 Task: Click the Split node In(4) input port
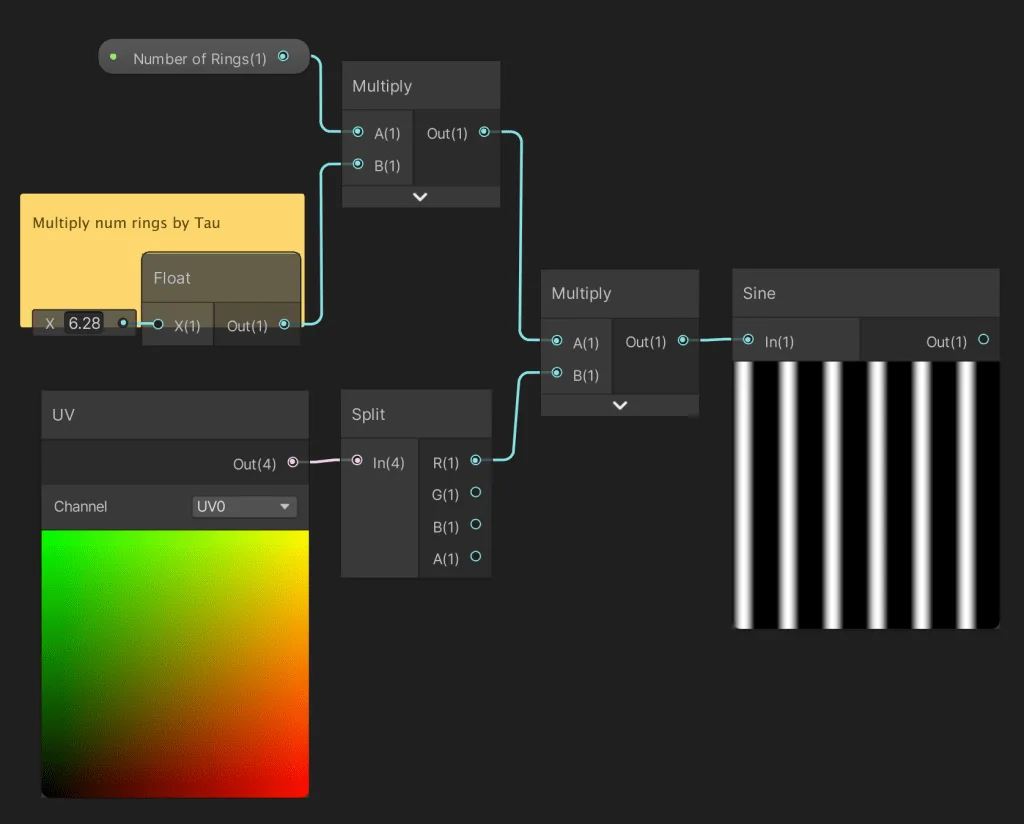pos(357,460)
